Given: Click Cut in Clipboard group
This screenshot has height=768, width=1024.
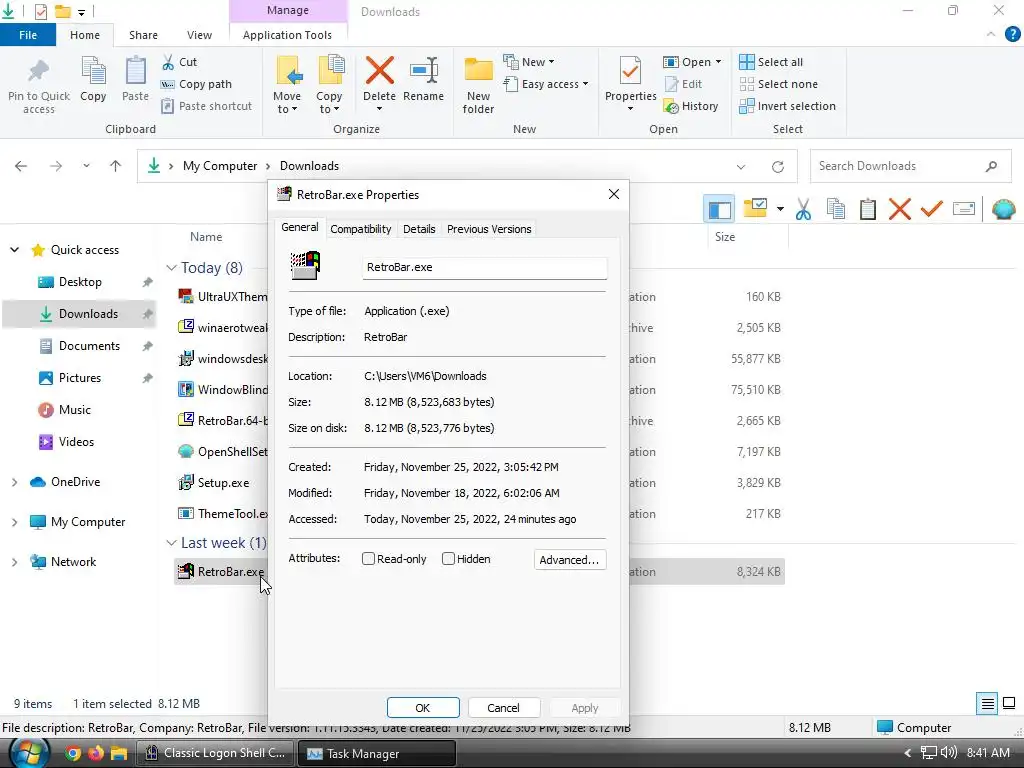Looking at the screenshot, I should pos(180,62).
